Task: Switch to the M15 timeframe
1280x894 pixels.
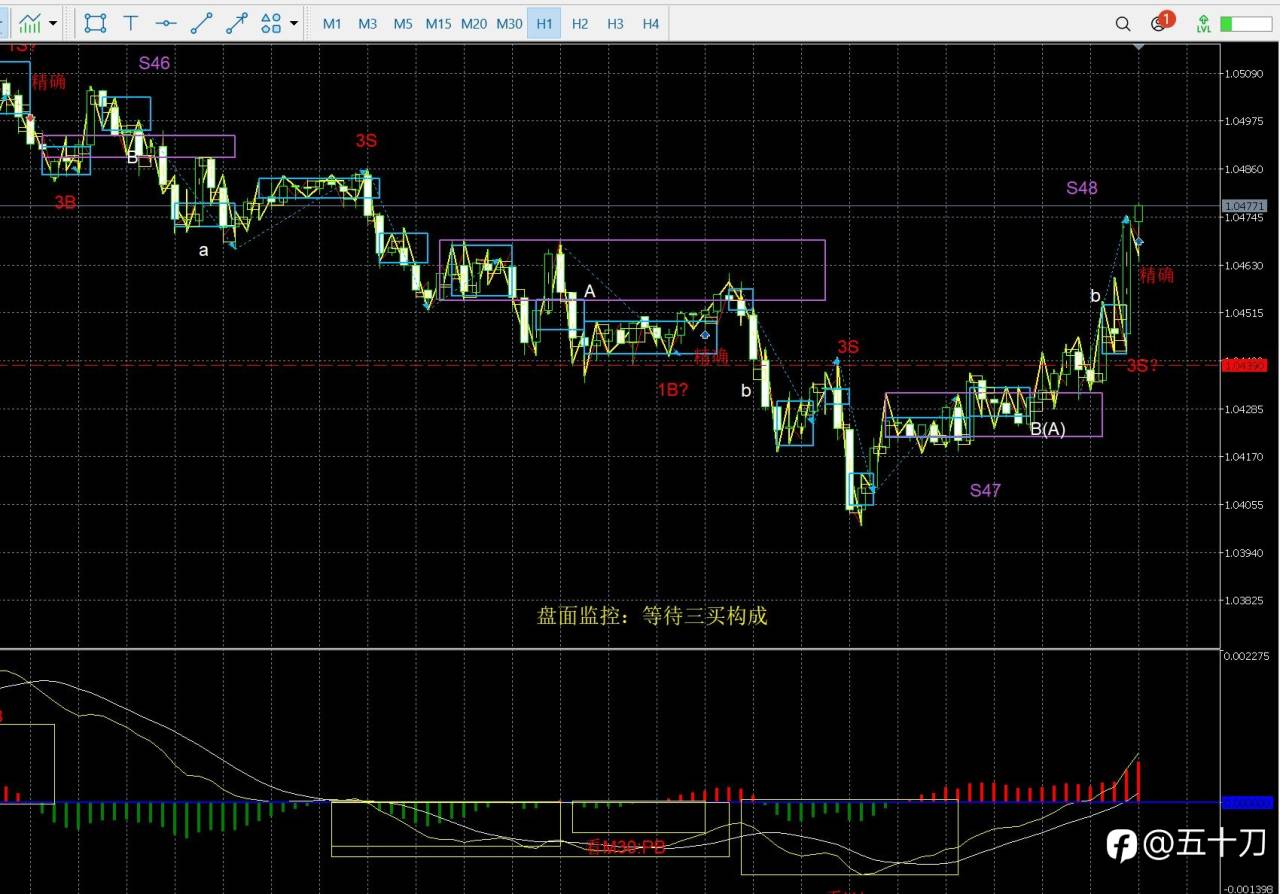Action: (x=438, y=22)
